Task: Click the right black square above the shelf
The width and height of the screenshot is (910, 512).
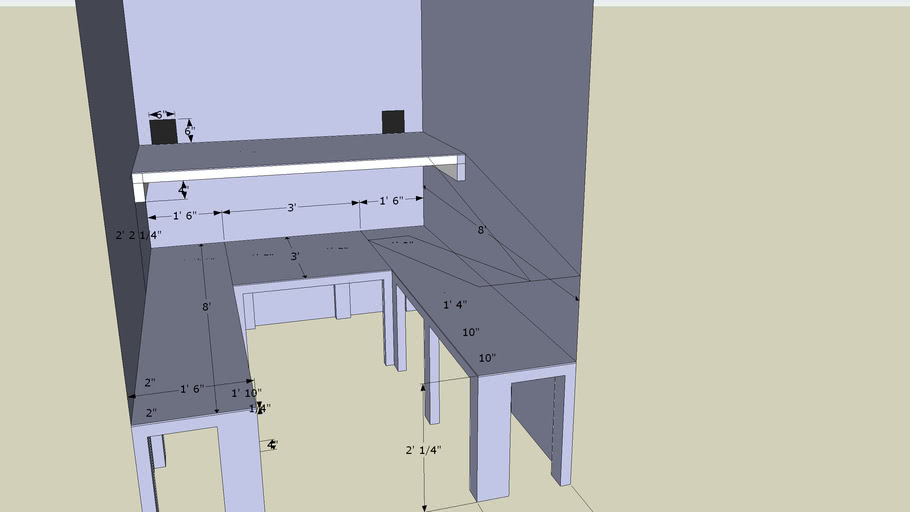Action: [393, 122]
